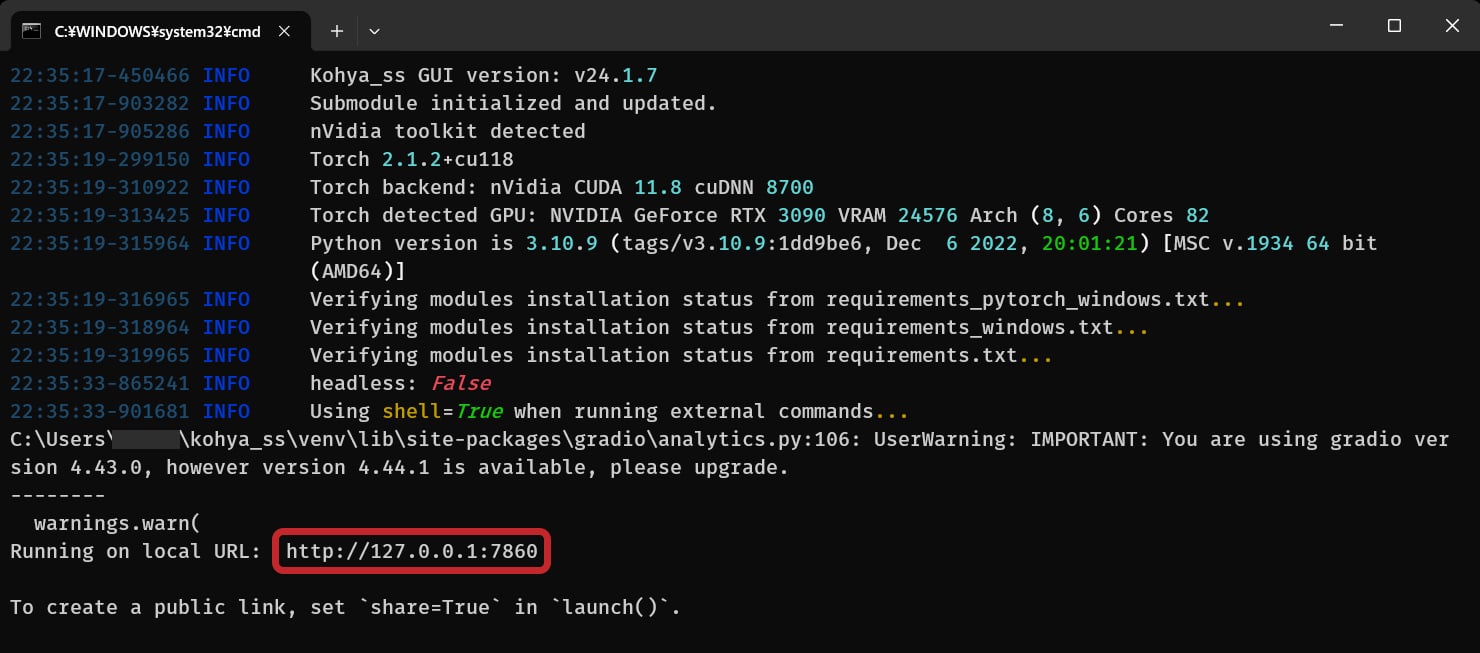Click requirements_windows.txt in the log

[969, 327]
